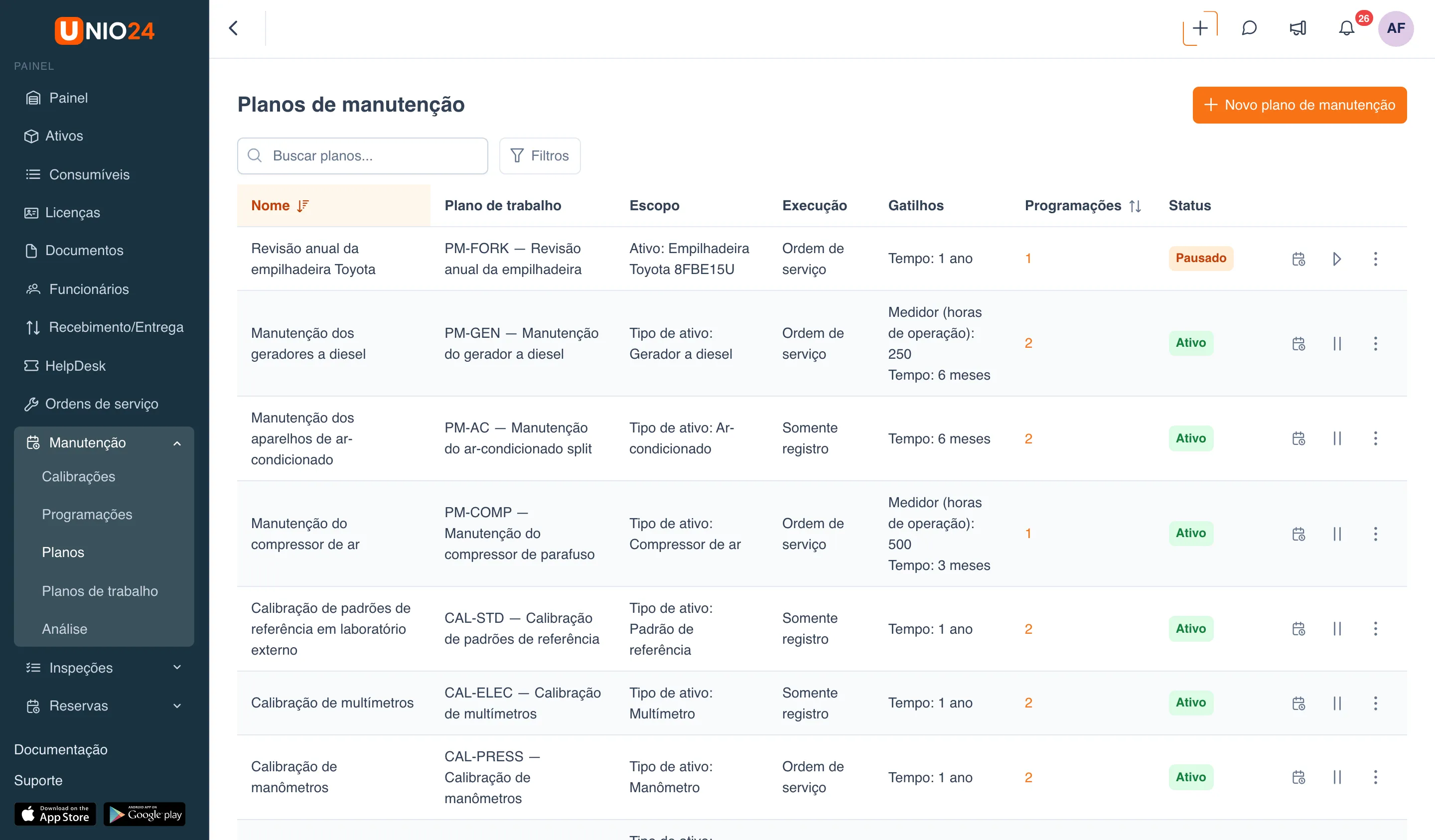Open calendar icon for ar-condicionado maintenance row
This screenshot has height=840, width=1435.
1298,438
